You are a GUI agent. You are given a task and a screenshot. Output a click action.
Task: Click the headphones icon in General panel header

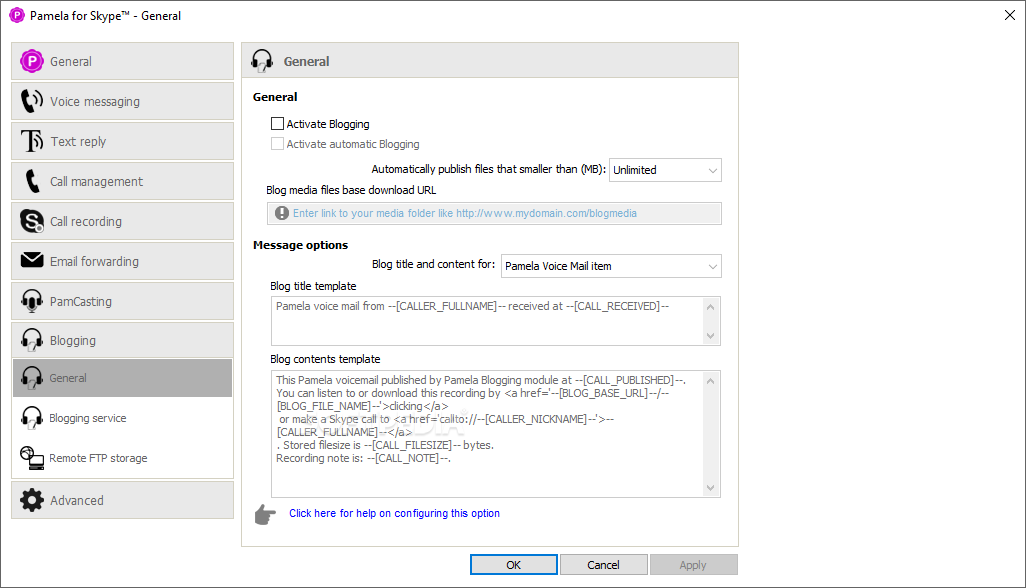pyautogui.click(x=262, y=61)
